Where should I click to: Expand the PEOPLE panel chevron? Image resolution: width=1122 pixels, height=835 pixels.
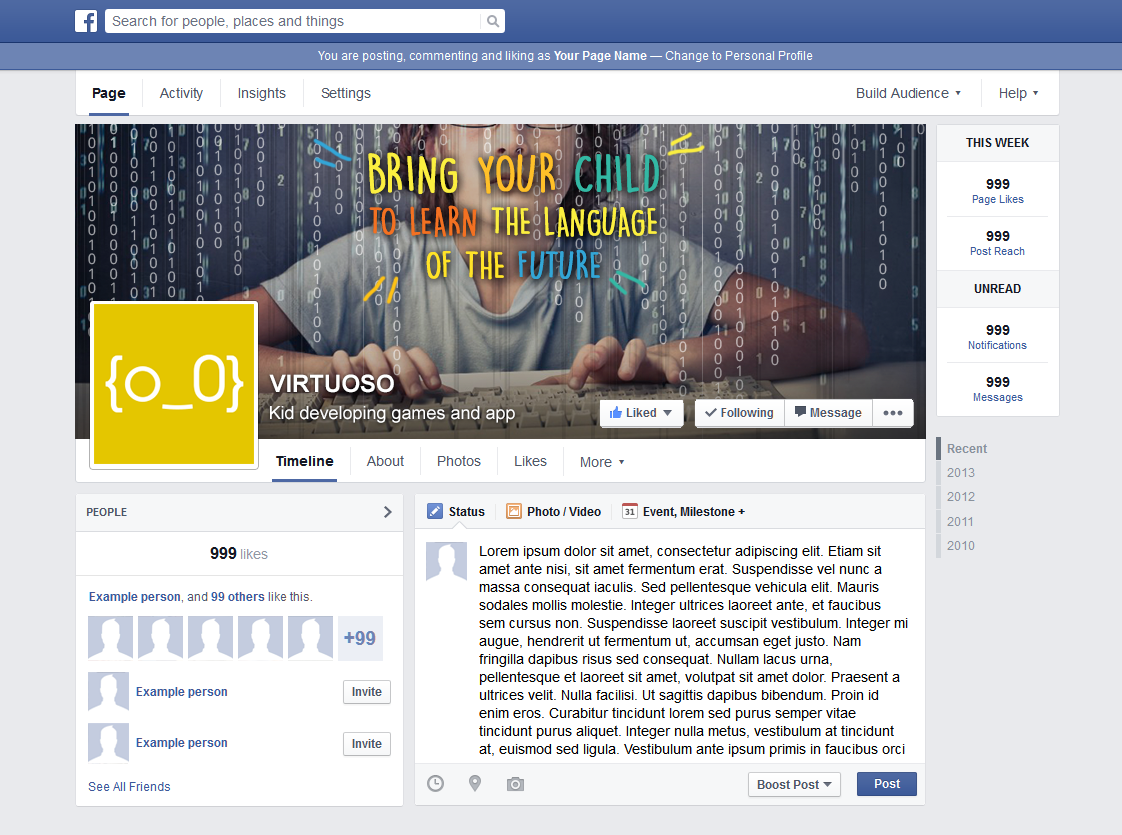[387, 512]
